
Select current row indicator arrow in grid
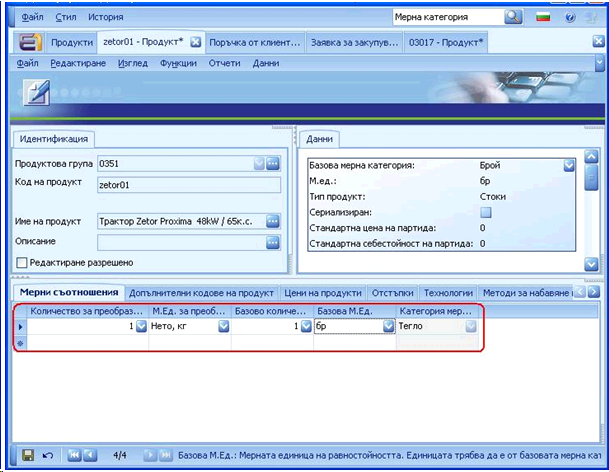tap(20, 327)
